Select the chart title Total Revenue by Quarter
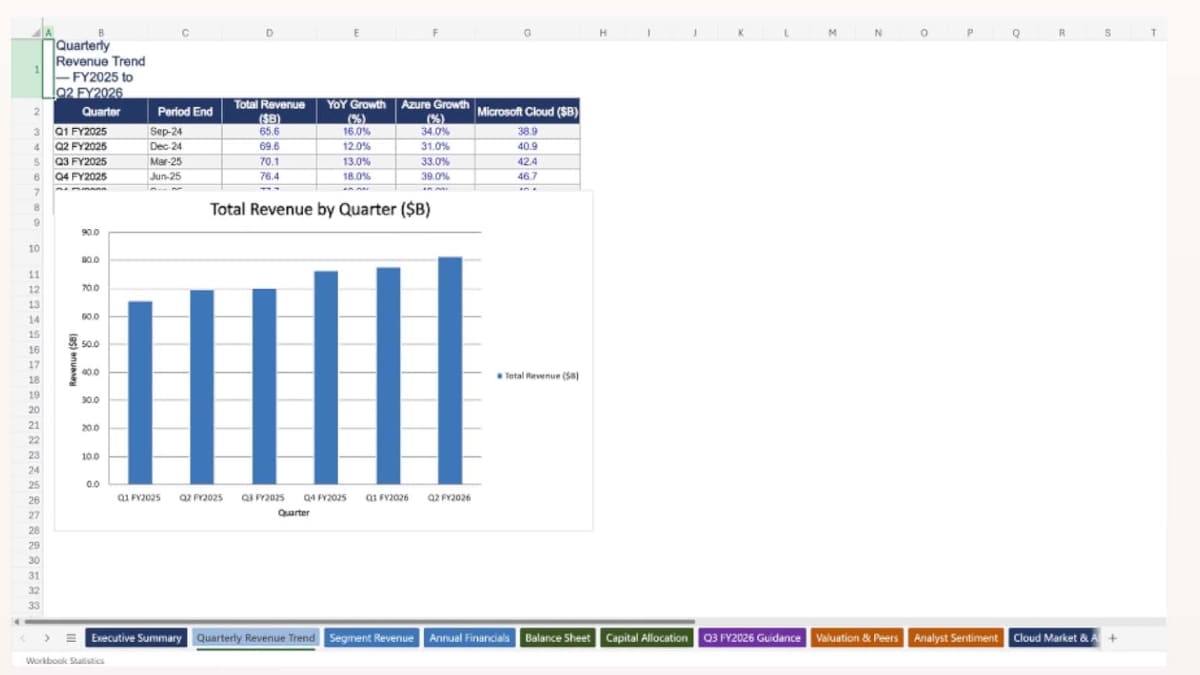 (320, 210)
